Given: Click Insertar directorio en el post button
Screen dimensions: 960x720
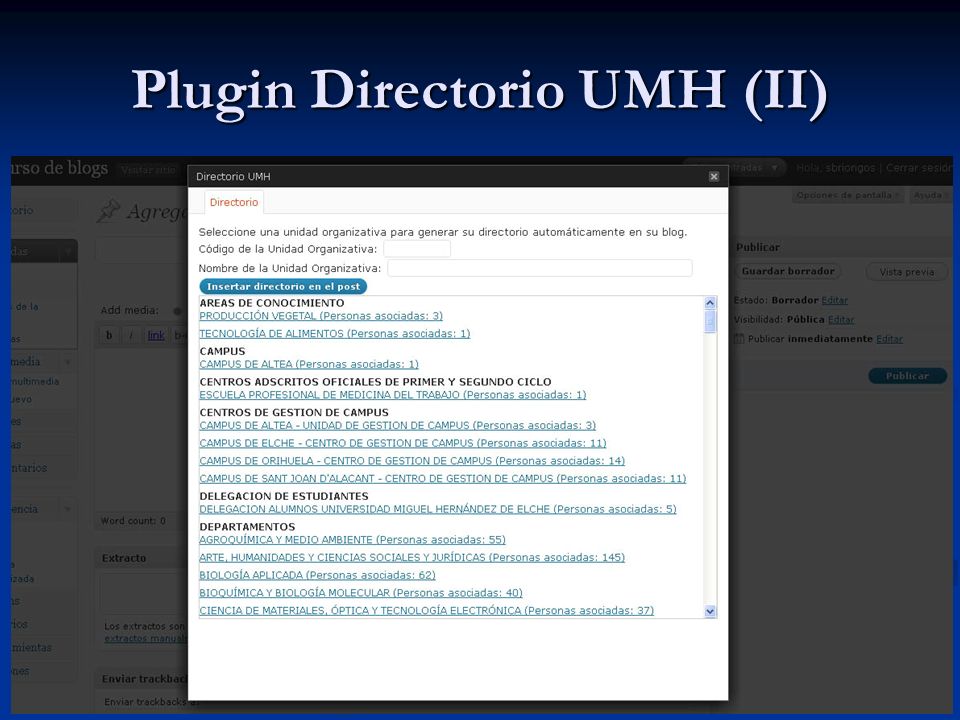Looking at the screenshot, I should (x=283, y=287).
